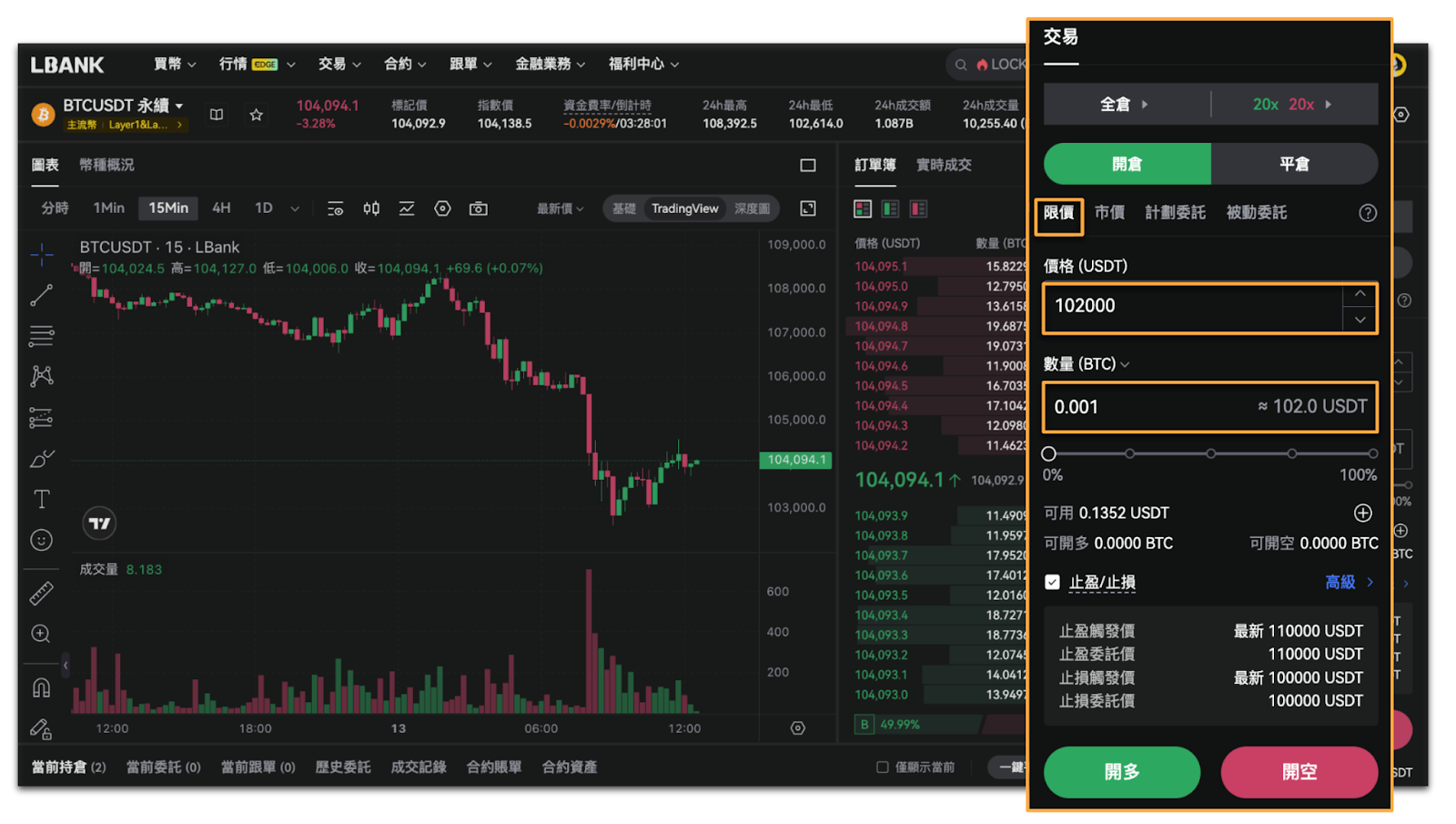Click the chart screenshot camera icon
The height and width of the screenshot is (824, 1456).
click(478, 209)
